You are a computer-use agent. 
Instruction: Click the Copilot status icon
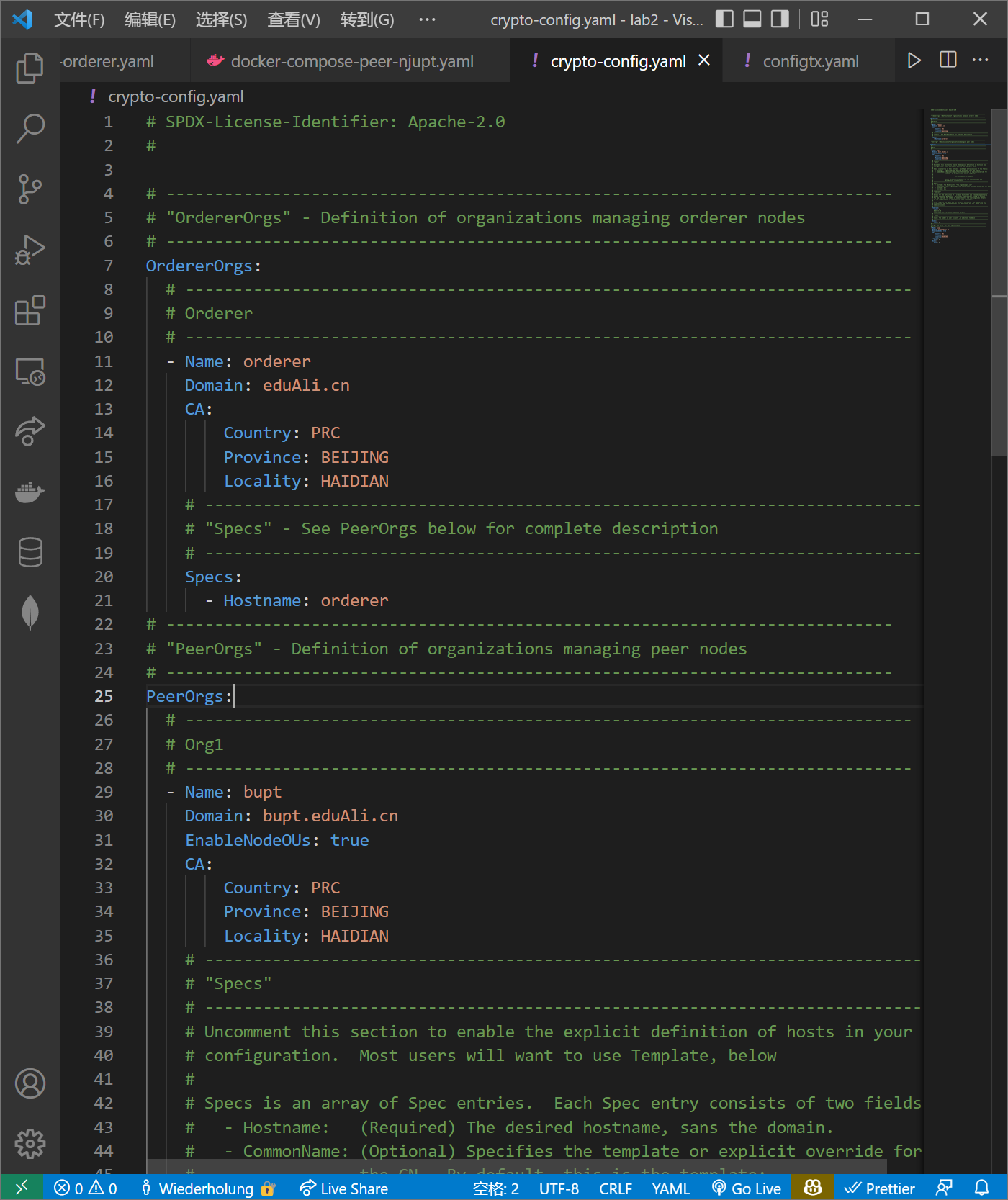[813, 1188]
